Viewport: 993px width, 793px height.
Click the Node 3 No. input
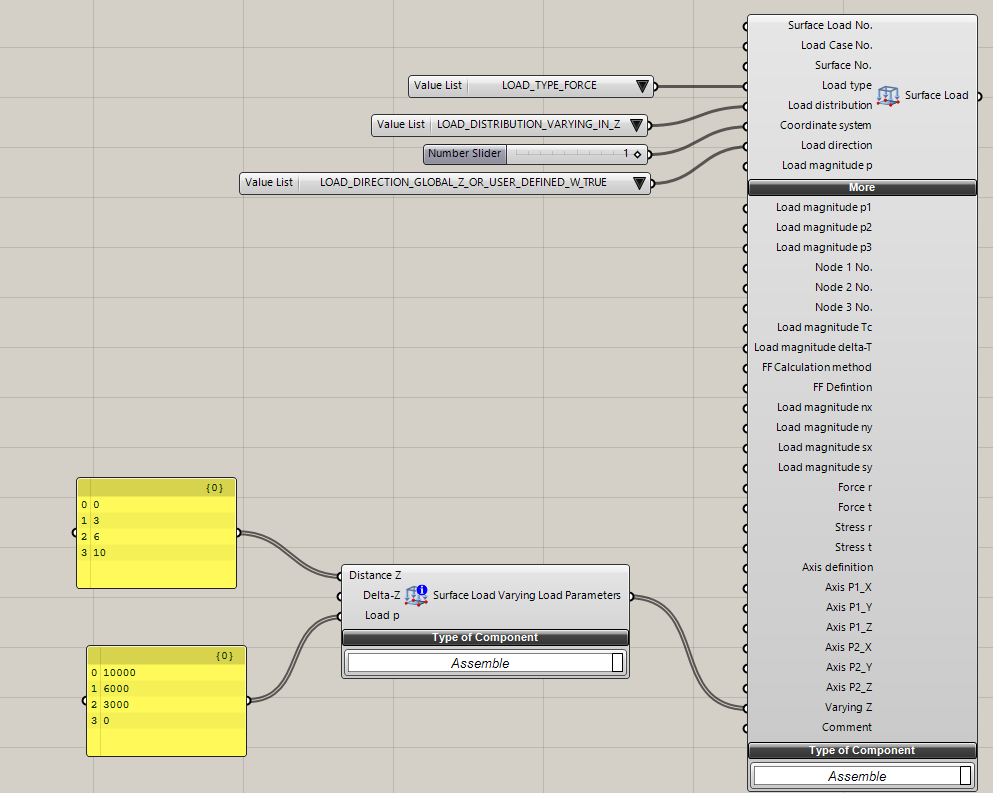tap(844, 307)
